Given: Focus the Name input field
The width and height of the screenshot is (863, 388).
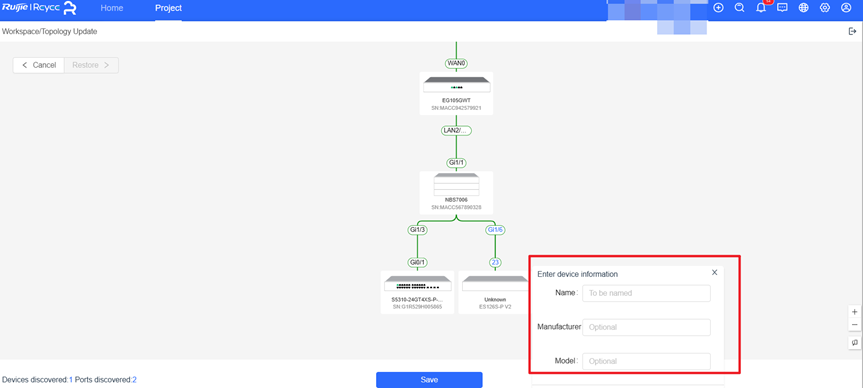Looking at the screenshot, I should tap(646, 293).
